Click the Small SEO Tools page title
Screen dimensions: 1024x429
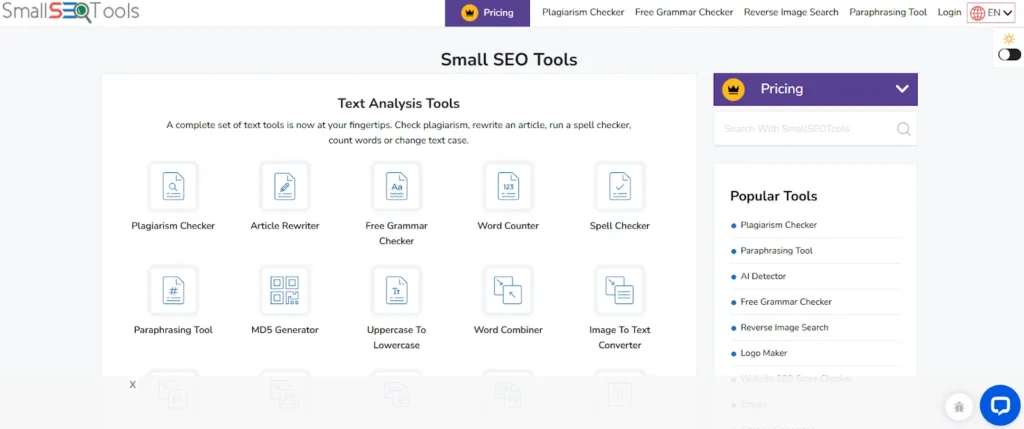click(509, 59)
